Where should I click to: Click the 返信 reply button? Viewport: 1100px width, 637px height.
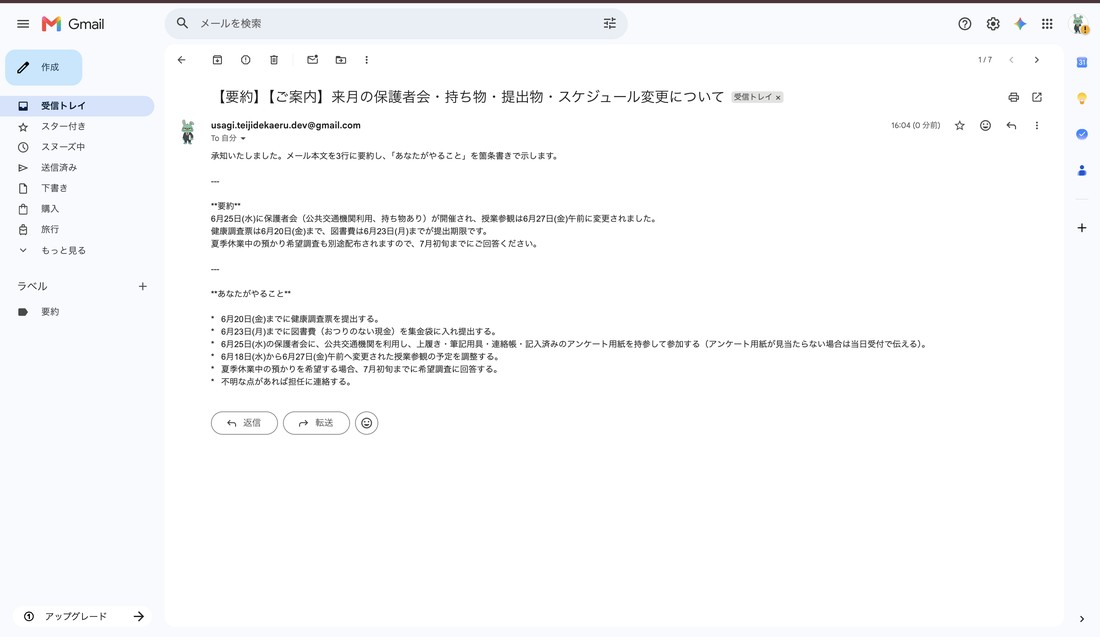(244, 423)
